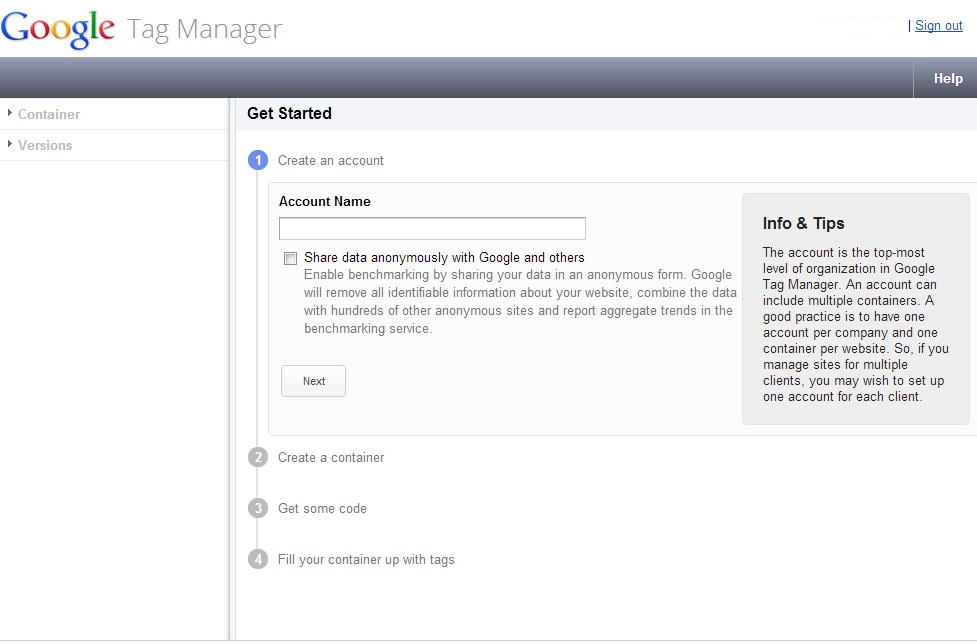Click 'Fill your container up with tags' label
This screenshot has width=977, height=644.
pyautogui.click(x=366, y=560)
